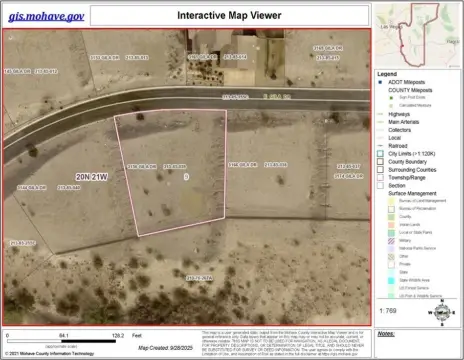Click the Bureau of Reclamation swatch
464x360 pixels.
click(391, 209)
